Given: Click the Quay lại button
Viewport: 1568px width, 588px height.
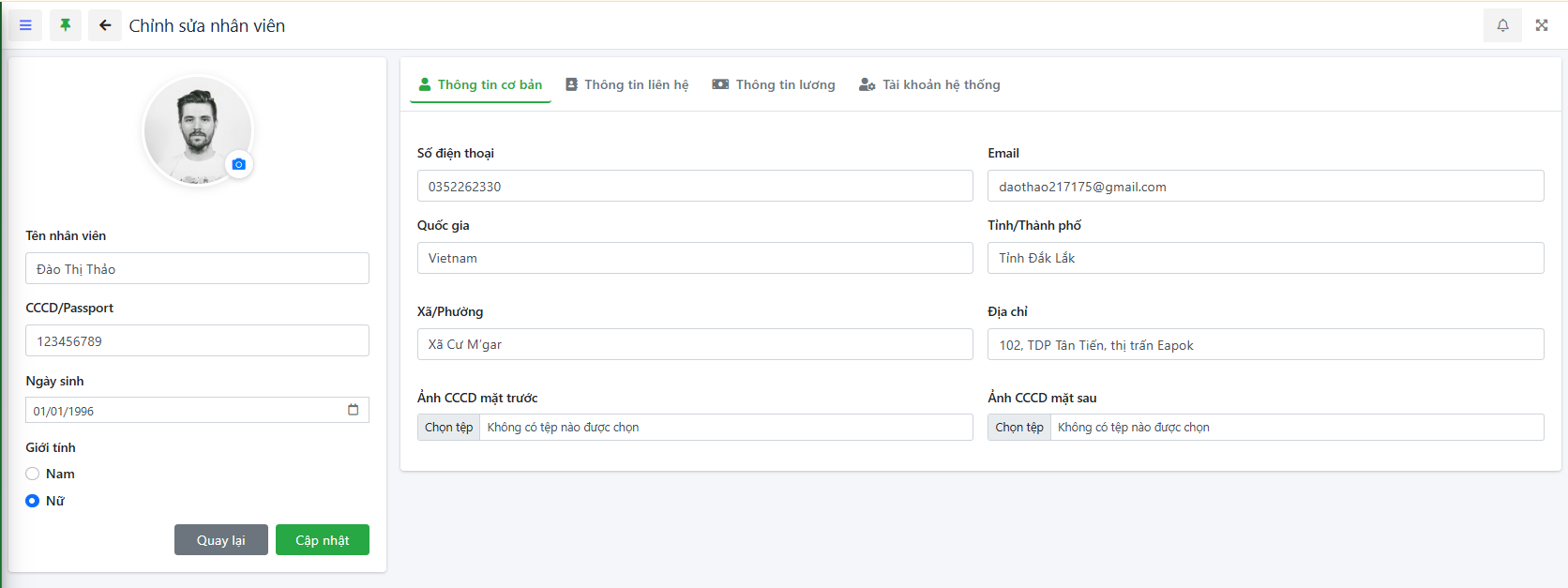Looking at the screenshot, I should (220, 540).
